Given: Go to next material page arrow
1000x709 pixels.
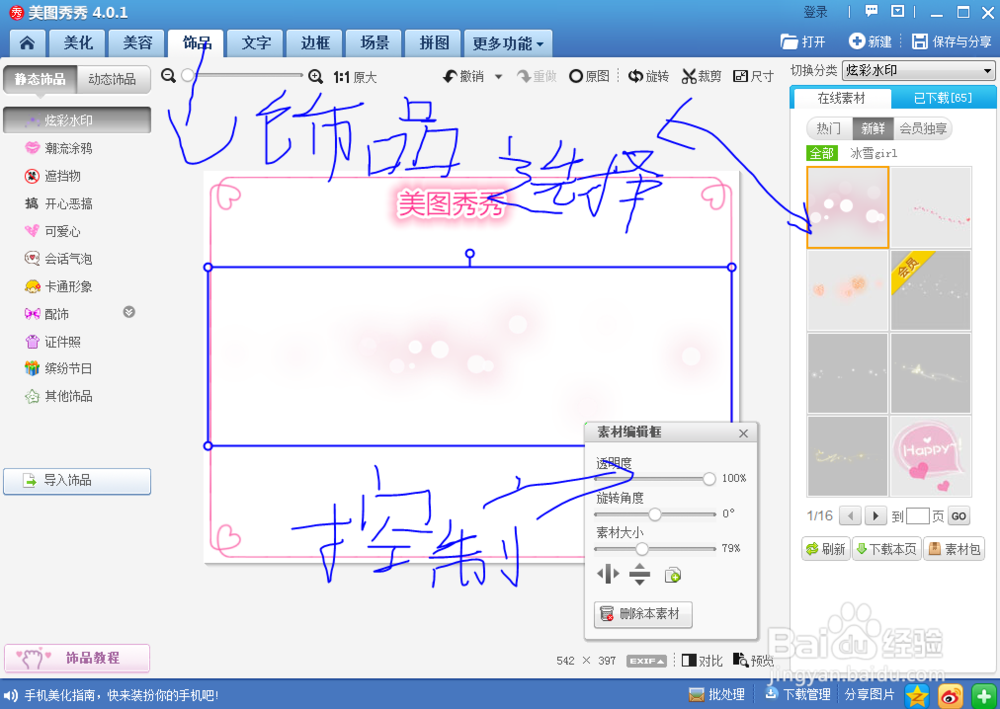Looking at the screenshot, I should [876, 516].
